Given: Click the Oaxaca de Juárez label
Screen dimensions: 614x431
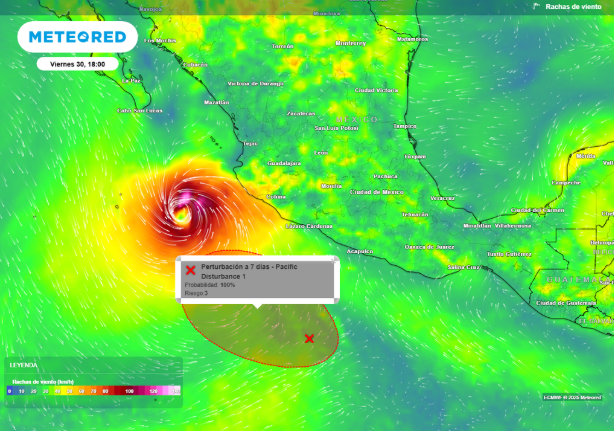Looking at the screenshot, I should (430, 247).
